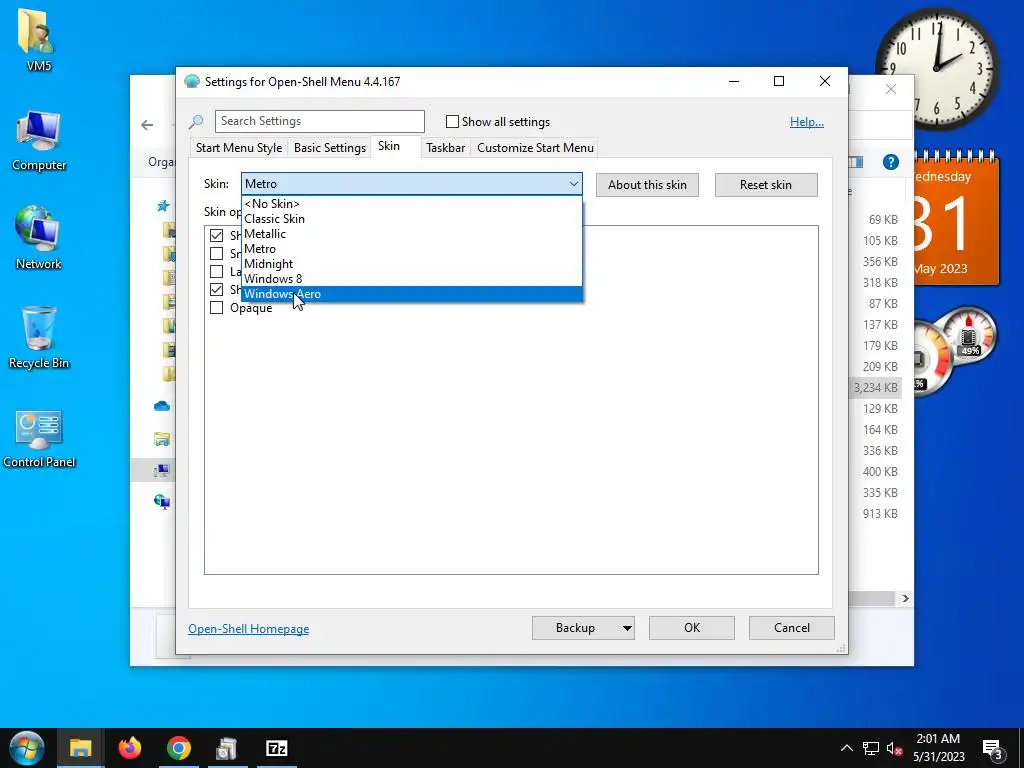Visit the Open-Shell Homepage link
Screen dimensions: 1024x768
pyautogui.click(x=249, y=629)
